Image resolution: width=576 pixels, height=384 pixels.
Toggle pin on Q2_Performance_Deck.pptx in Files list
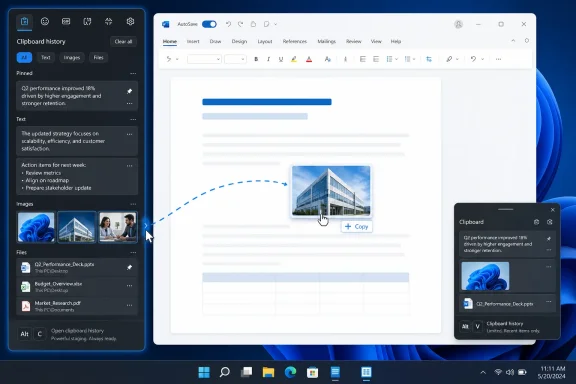(x=129, y=267)
